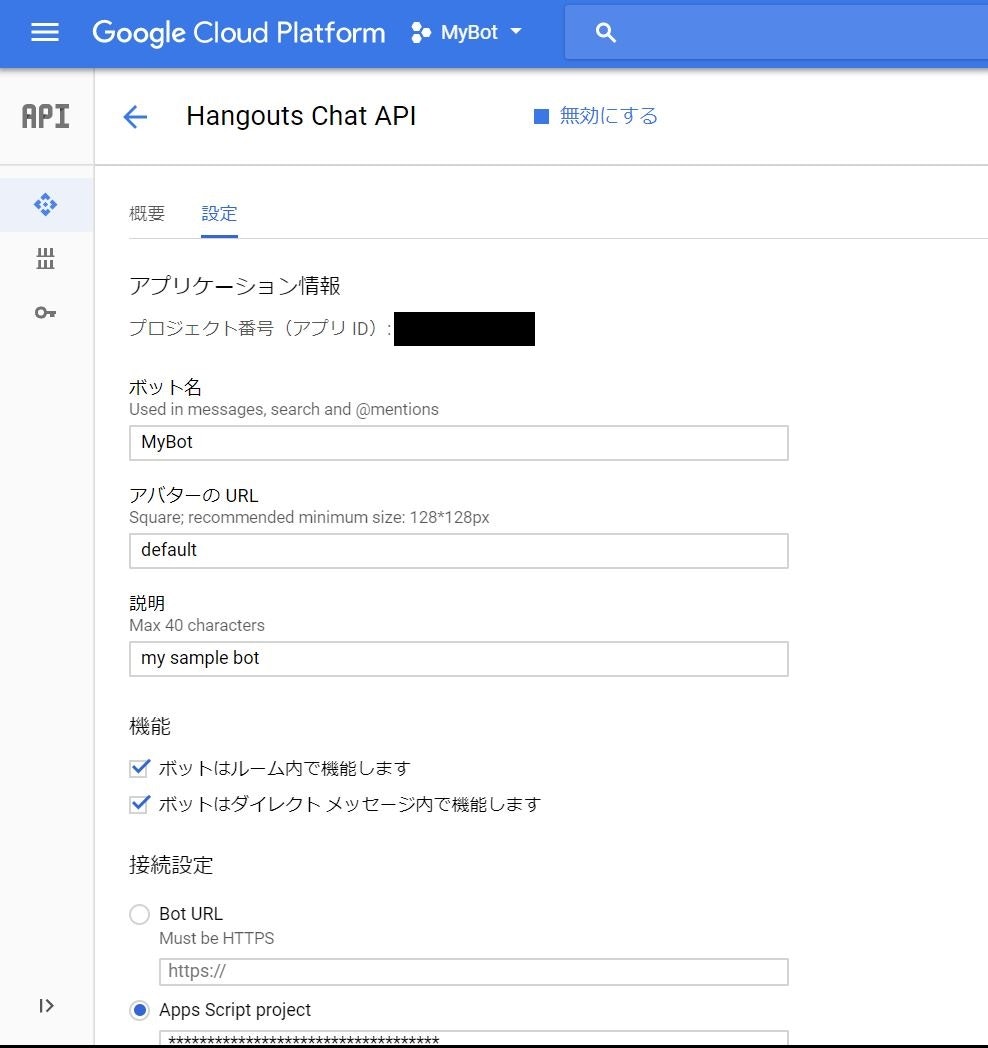Open the Library sidebar icon

[x=45, y=258]
